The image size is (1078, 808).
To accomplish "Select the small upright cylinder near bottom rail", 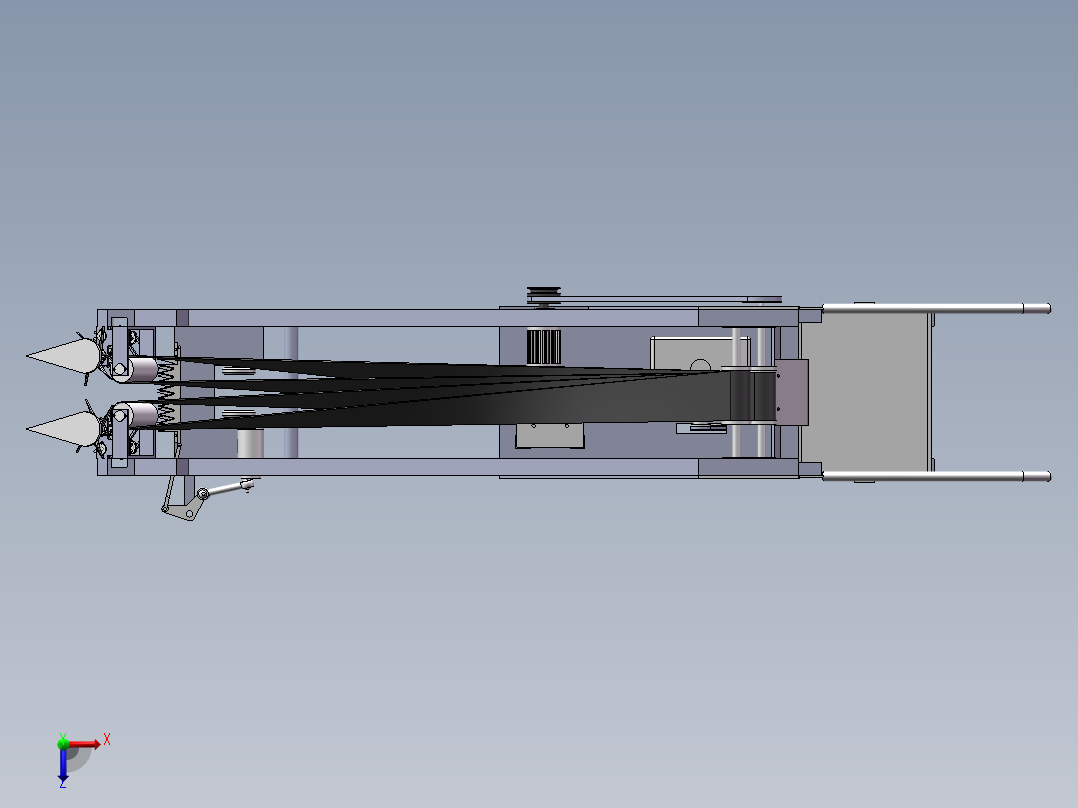I will point(250,444).
